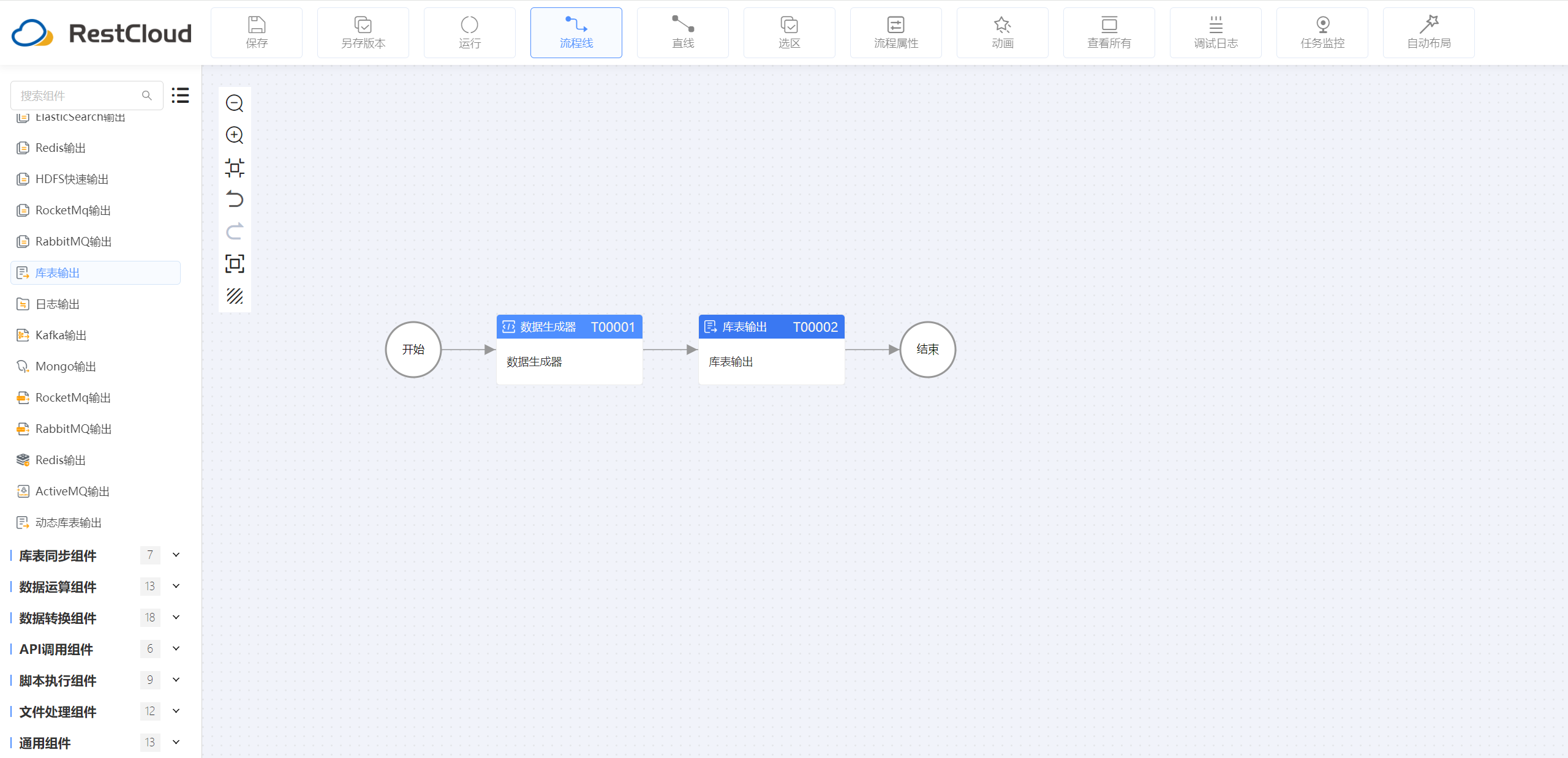This screenshot has height=758, width=1568.
Task: Select the Redis输出 component with the stacked-layers icon
Action: (x=96, y=460)
